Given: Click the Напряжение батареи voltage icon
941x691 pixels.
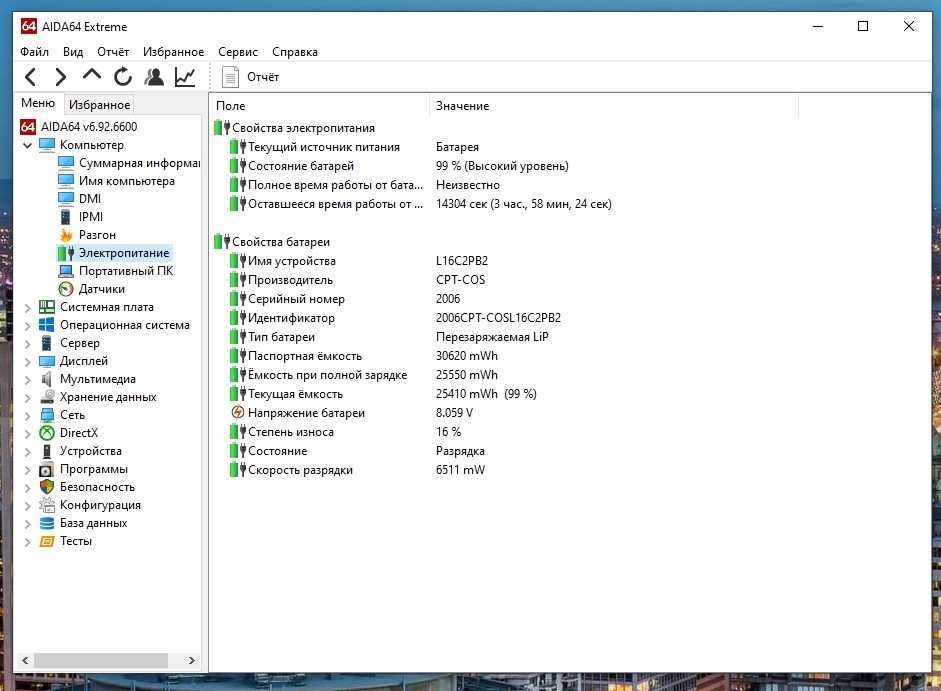Looking at the screenshot, I should 238,412.
